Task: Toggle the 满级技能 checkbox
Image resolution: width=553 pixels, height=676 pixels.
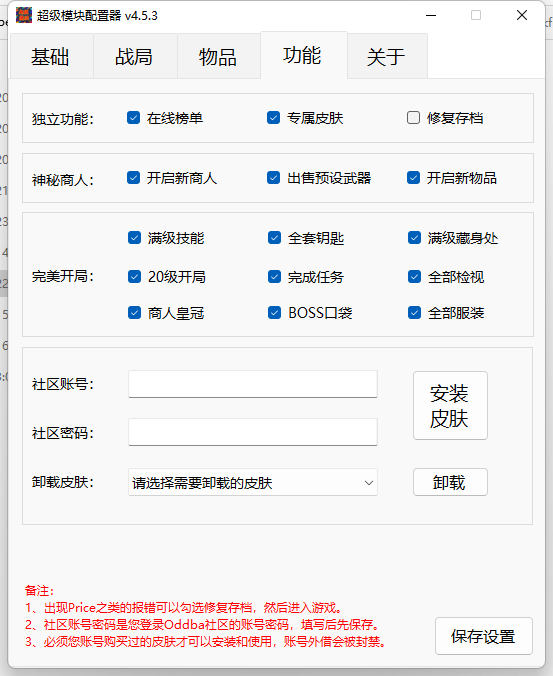Action: [x=134, y=238]
